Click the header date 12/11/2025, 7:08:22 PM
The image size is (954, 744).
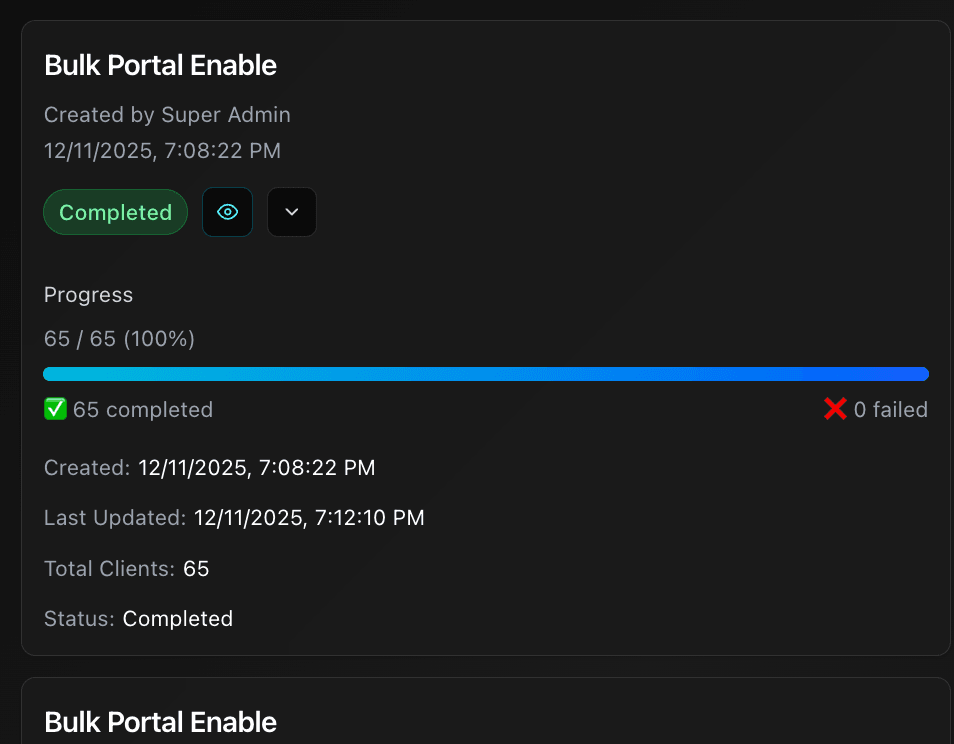click(162, 151)
